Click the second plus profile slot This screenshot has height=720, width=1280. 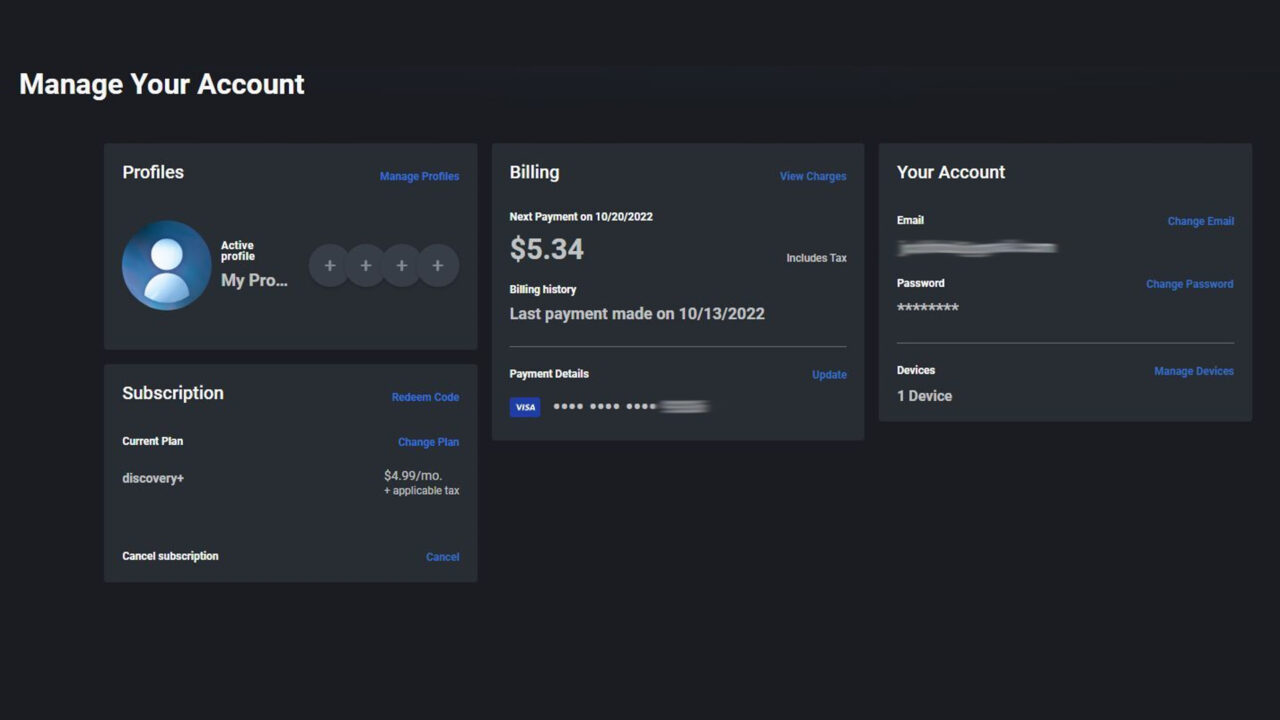365,266
